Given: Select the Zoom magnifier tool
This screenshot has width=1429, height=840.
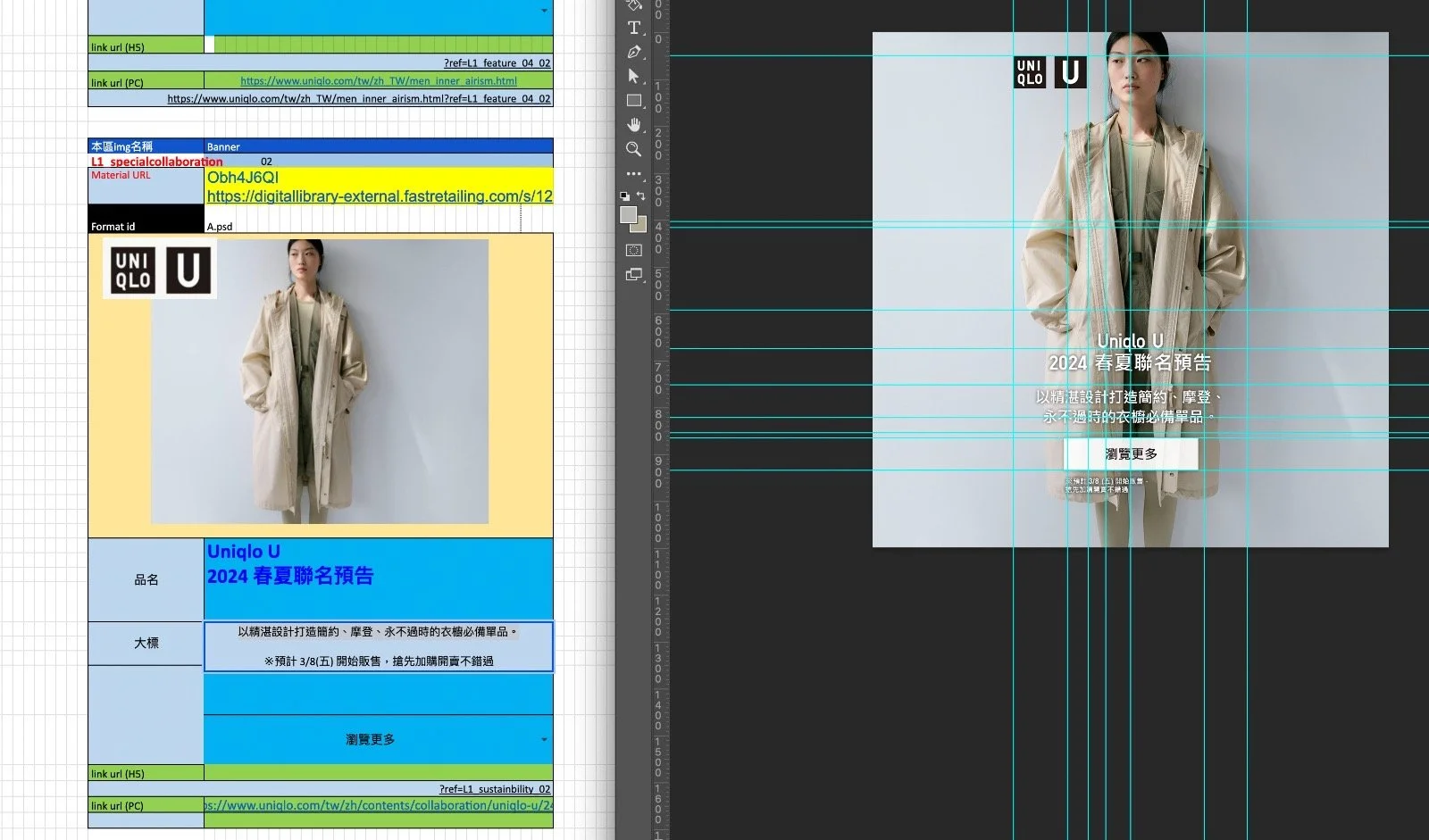Looking at the screenshot, I should [634, 149].
